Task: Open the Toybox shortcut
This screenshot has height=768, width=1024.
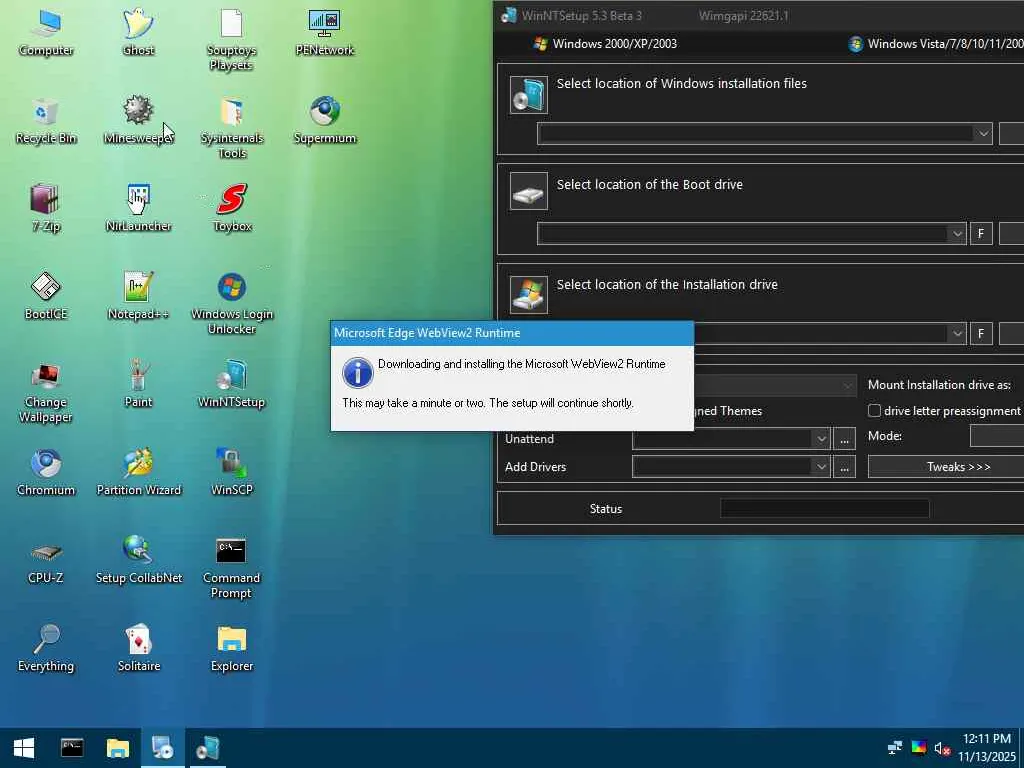Action: click(x=231, y=209)
